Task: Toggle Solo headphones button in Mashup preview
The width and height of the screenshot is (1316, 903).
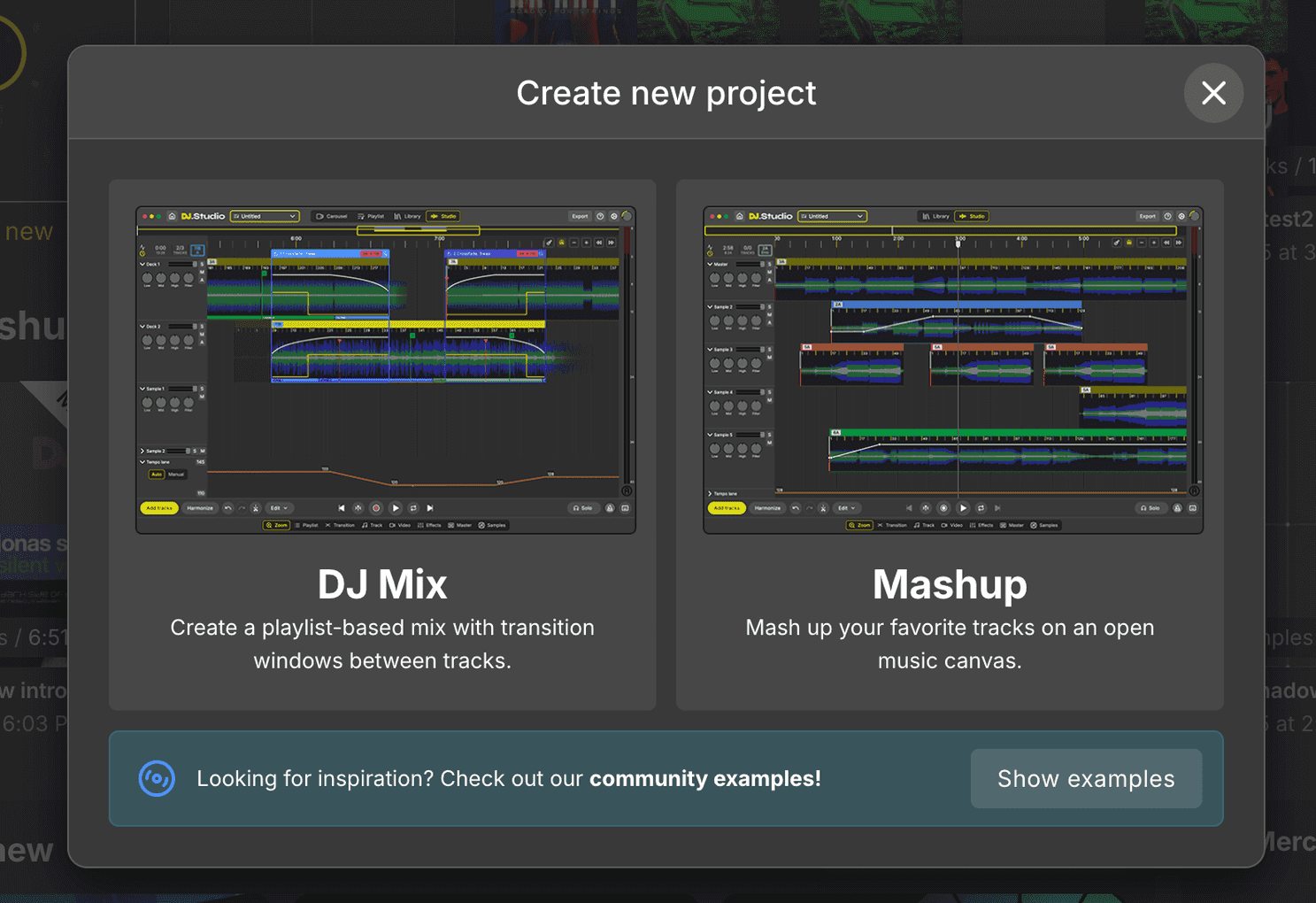Action: pyautogui.click(x=1151, y=508)
